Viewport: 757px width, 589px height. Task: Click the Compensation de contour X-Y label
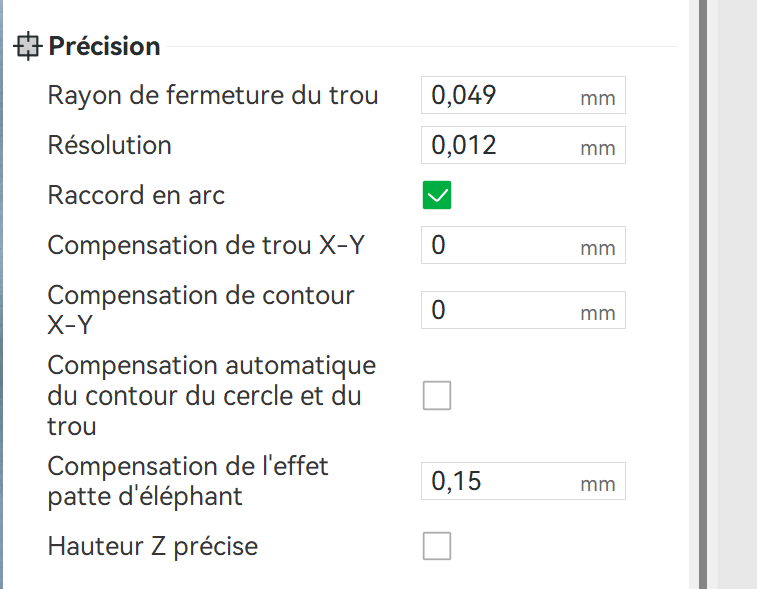[x=201, y=310]
